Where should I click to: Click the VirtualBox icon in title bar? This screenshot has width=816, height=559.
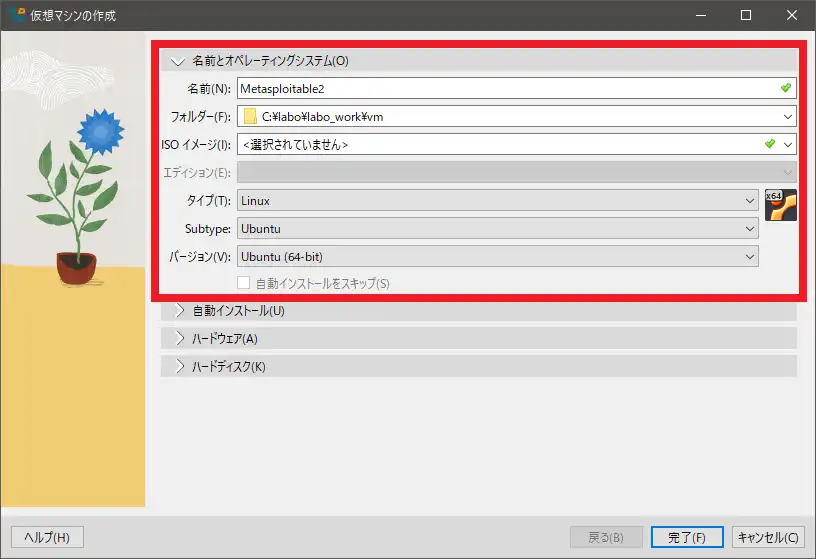click(x=16, y=15)
